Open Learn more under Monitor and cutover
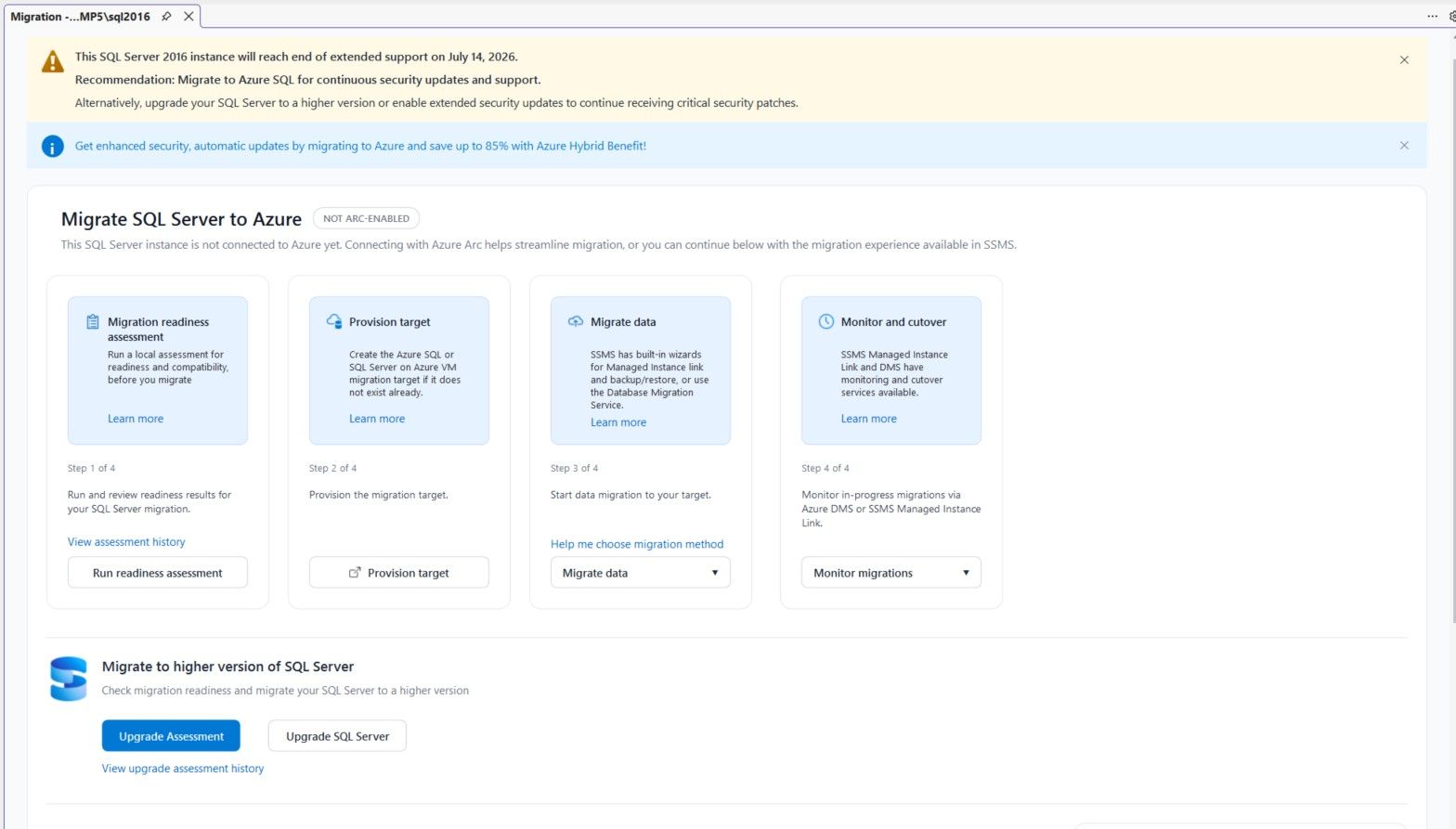This screenshot has height=829, width=1456. click(x=869, y=419)
